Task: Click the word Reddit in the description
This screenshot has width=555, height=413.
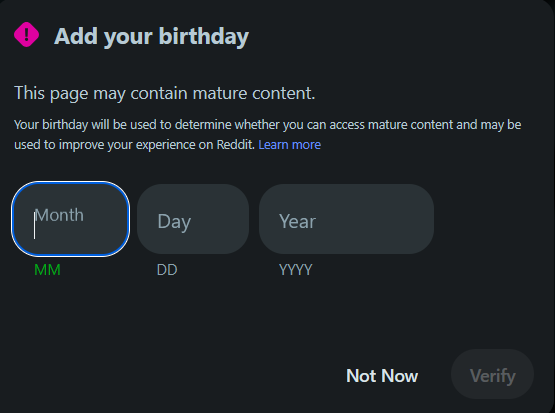Action: click(x=235, y=145)
